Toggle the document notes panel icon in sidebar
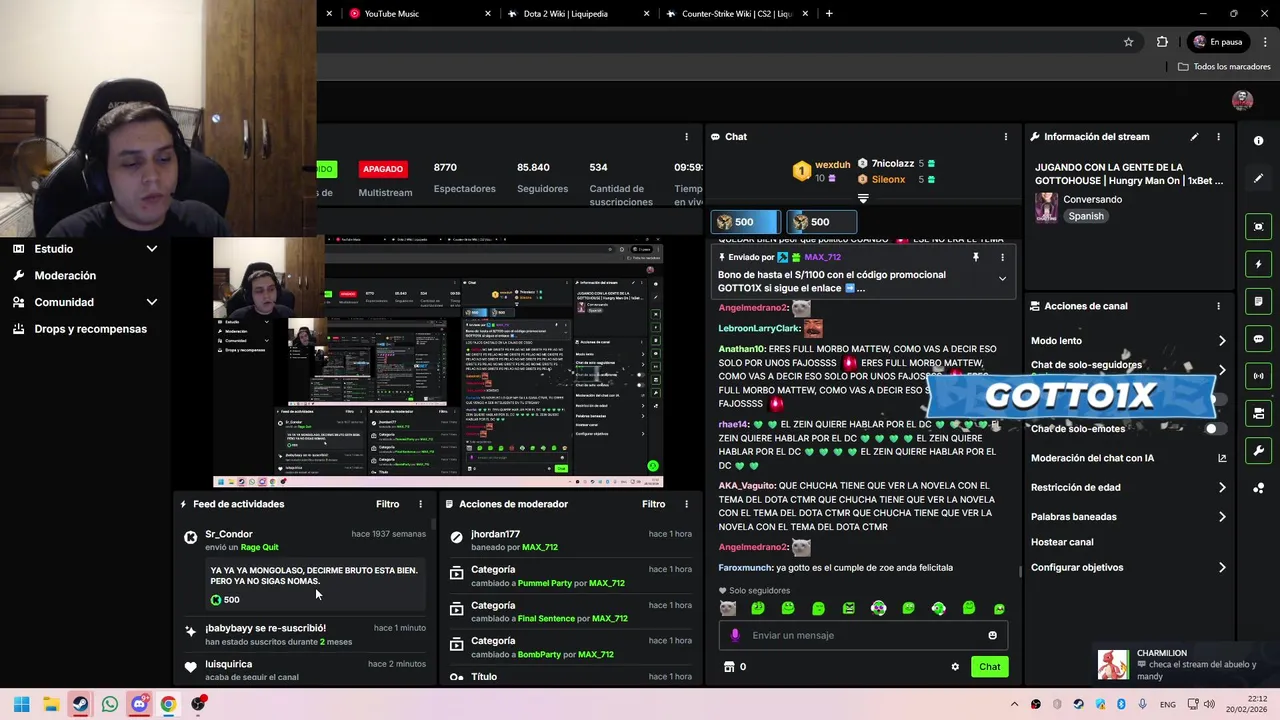Viewport: 1280px width, 720px height. click(1258, 301)
